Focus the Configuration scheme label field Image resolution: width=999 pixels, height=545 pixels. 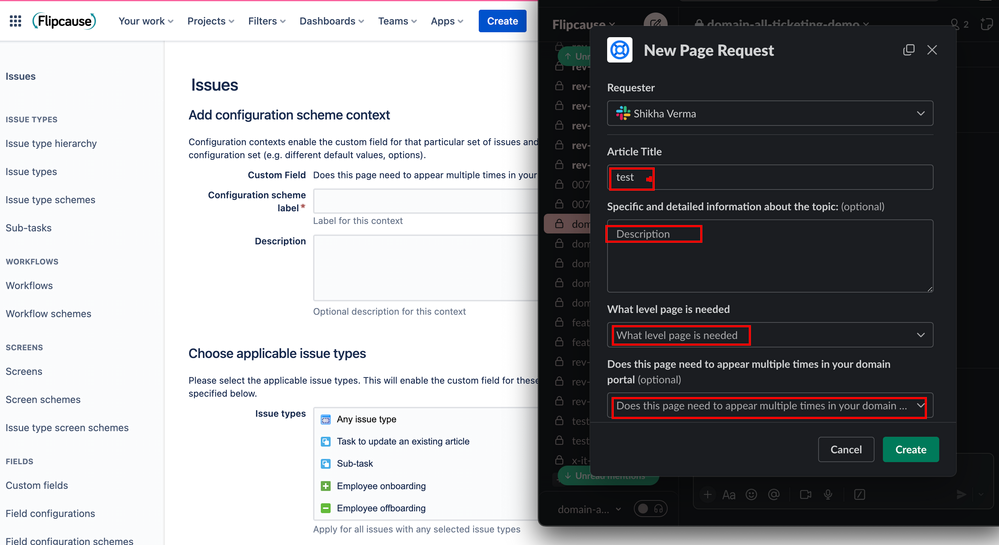coord(426,201)
